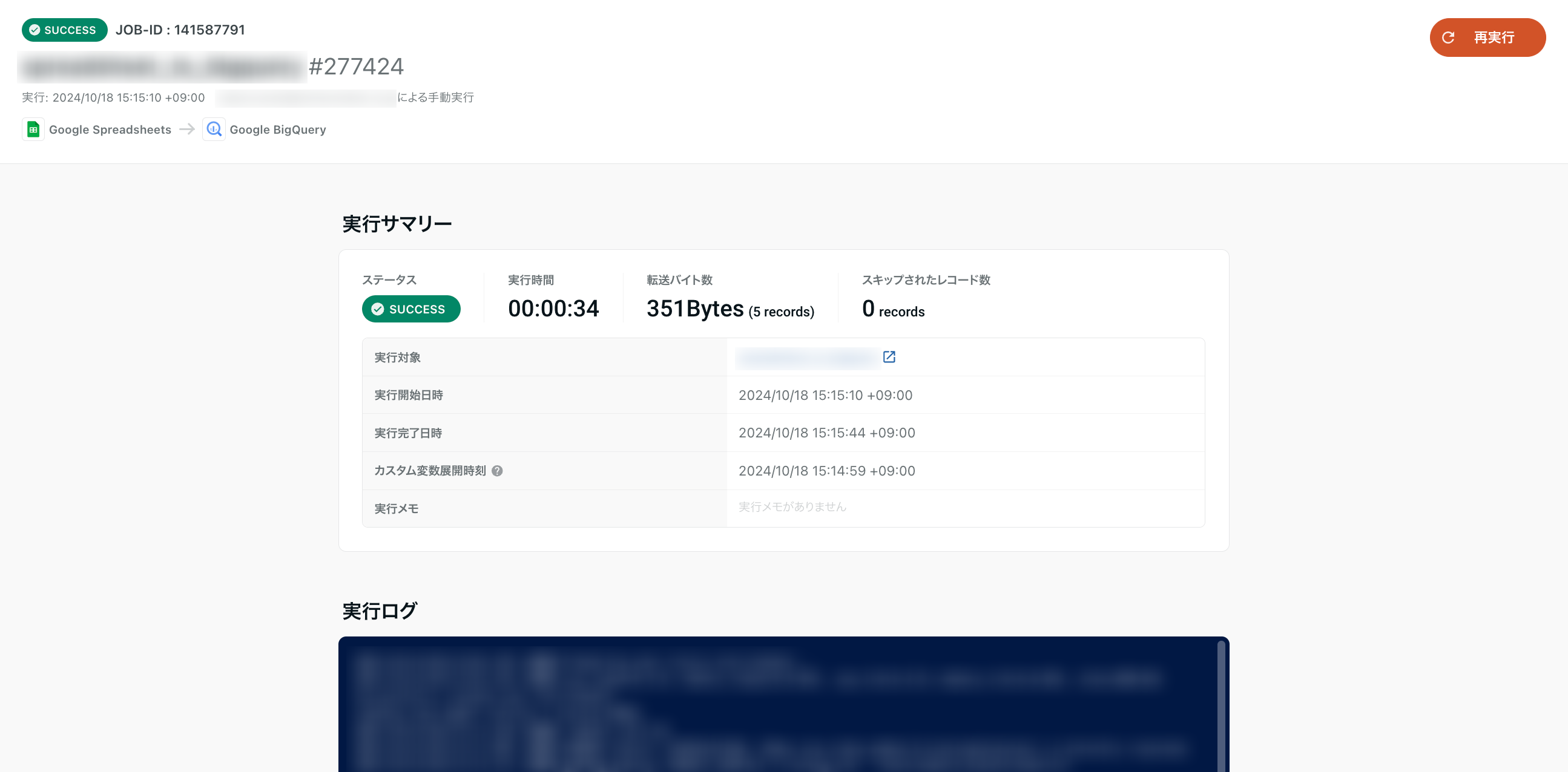Click the Google Spreadsheets icon

click(x=33, y=129)
